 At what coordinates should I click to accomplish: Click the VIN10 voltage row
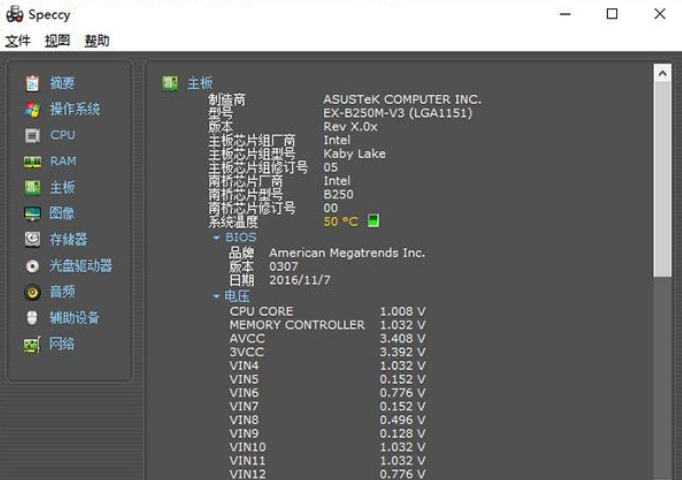(328, 447)
